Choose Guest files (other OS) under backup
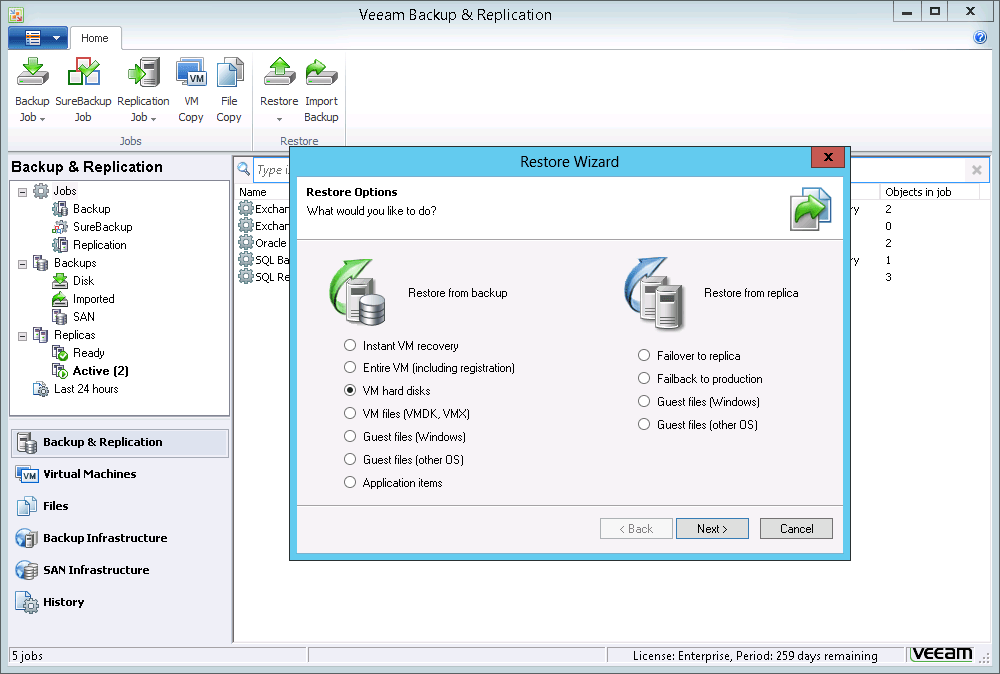 pos(349,459)
